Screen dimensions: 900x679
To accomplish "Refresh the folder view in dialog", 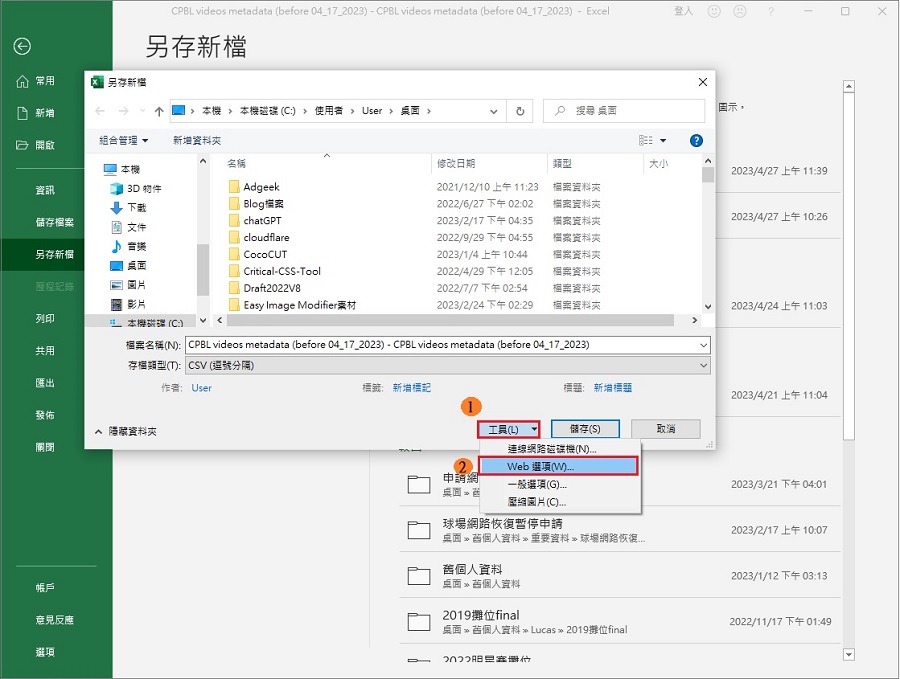I will click(520, 111).
